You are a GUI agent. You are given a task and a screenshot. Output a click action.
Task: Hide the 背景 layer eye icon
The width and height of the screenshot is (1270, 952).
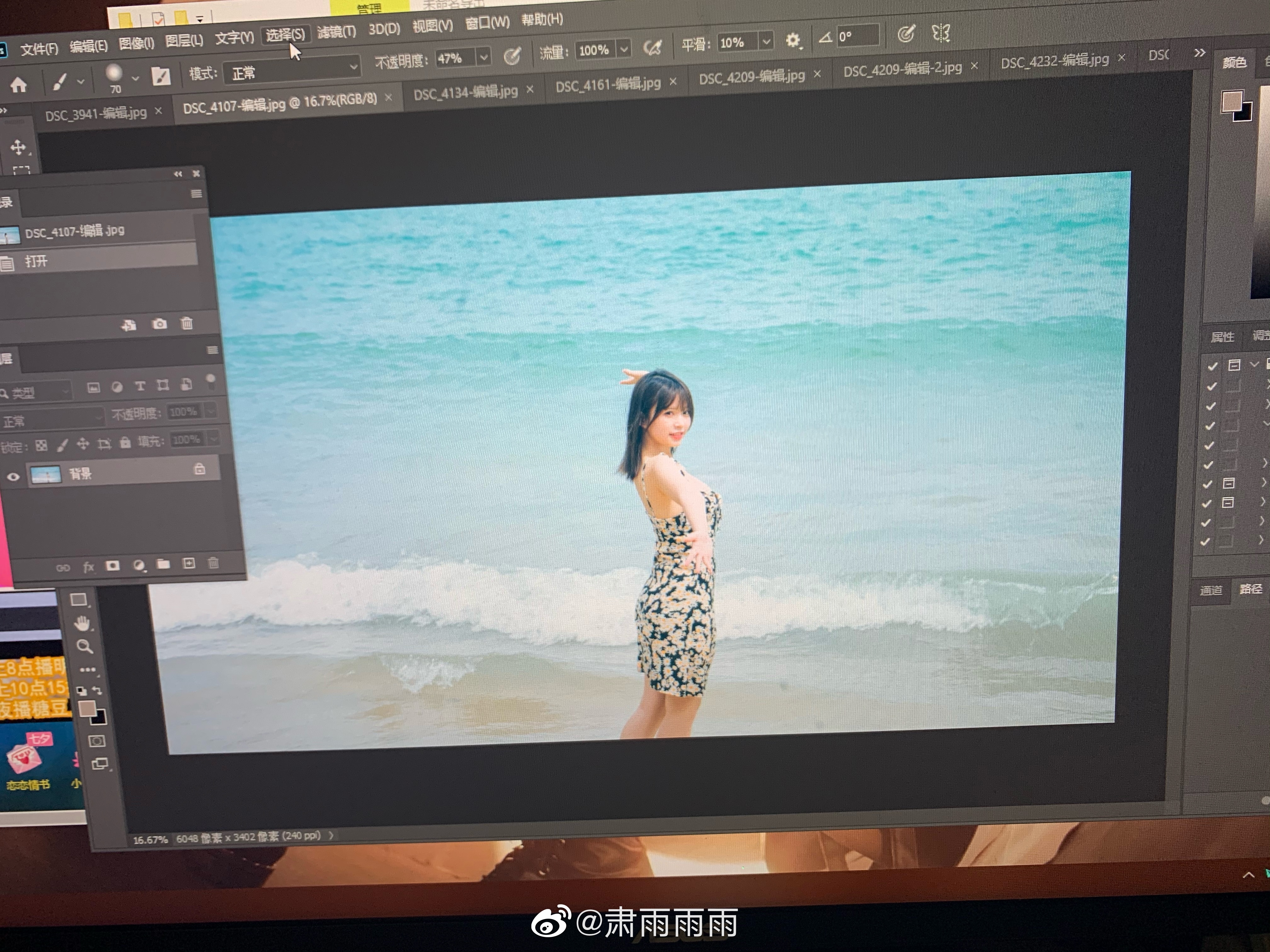13,477
